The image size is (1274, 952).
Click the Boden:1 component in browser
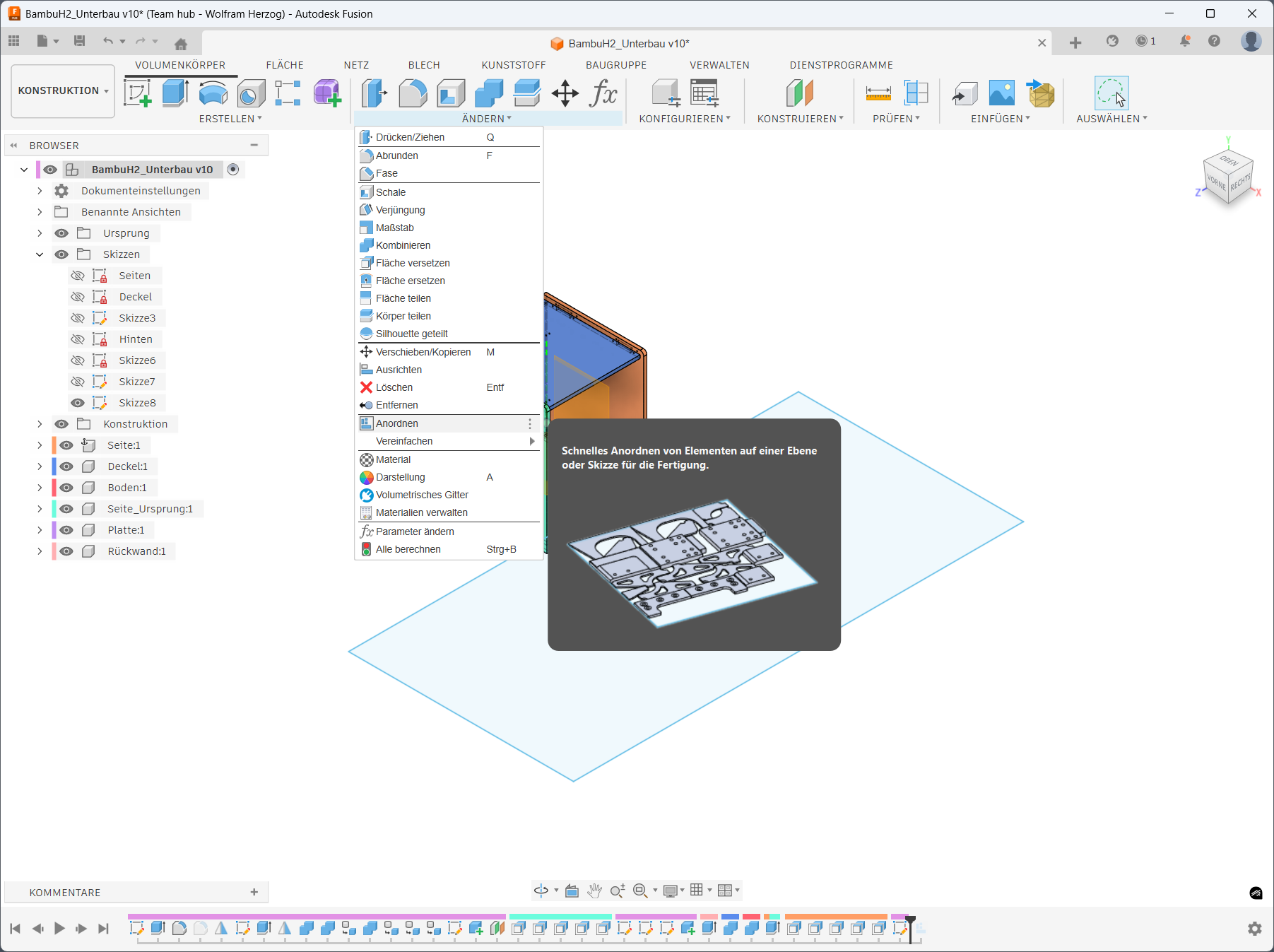[127, 488]
